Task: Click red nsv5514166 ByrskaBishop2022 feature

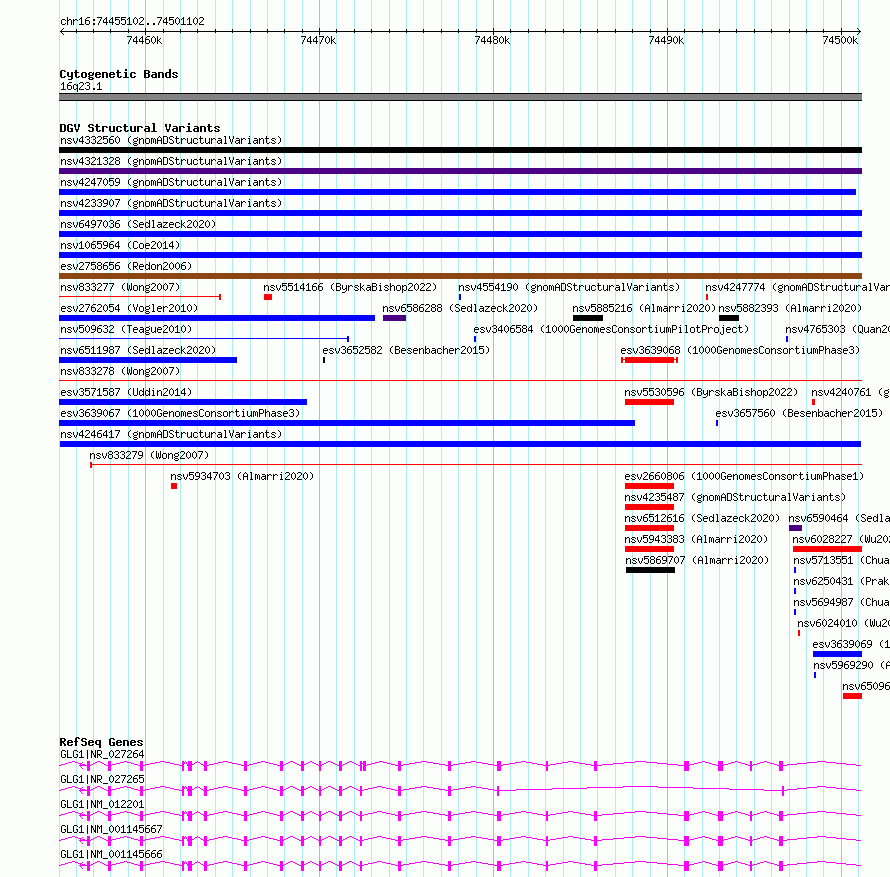Action: point(268,297)
